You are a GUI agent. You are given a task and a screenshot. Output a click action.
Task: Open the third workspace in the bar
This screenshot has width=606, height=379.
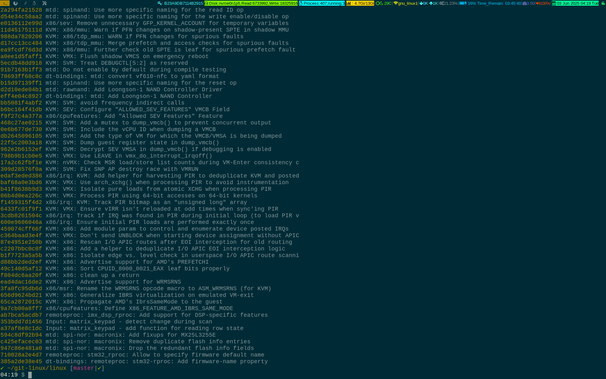[25, 3]
